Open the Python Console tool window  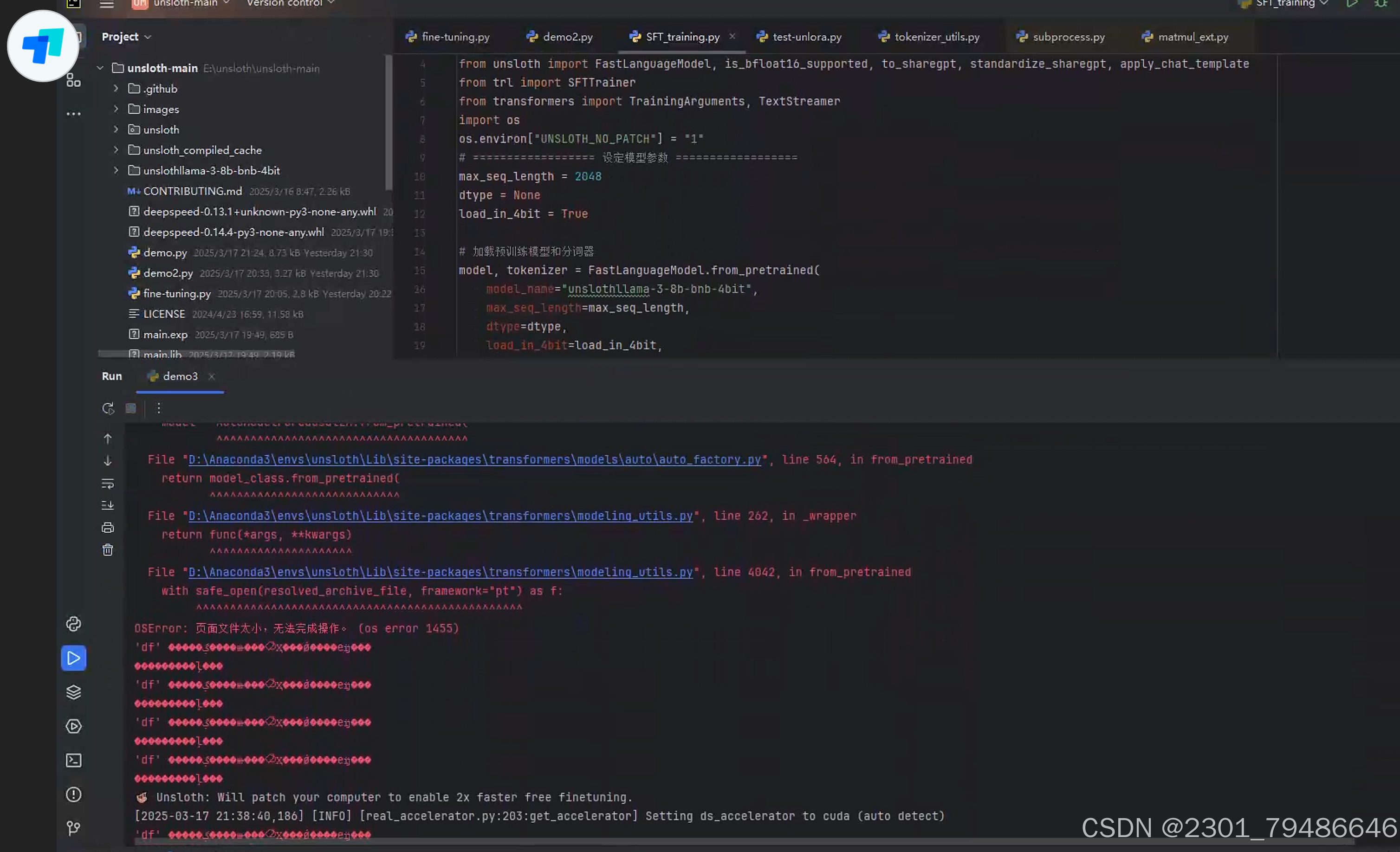coord(74,624)
